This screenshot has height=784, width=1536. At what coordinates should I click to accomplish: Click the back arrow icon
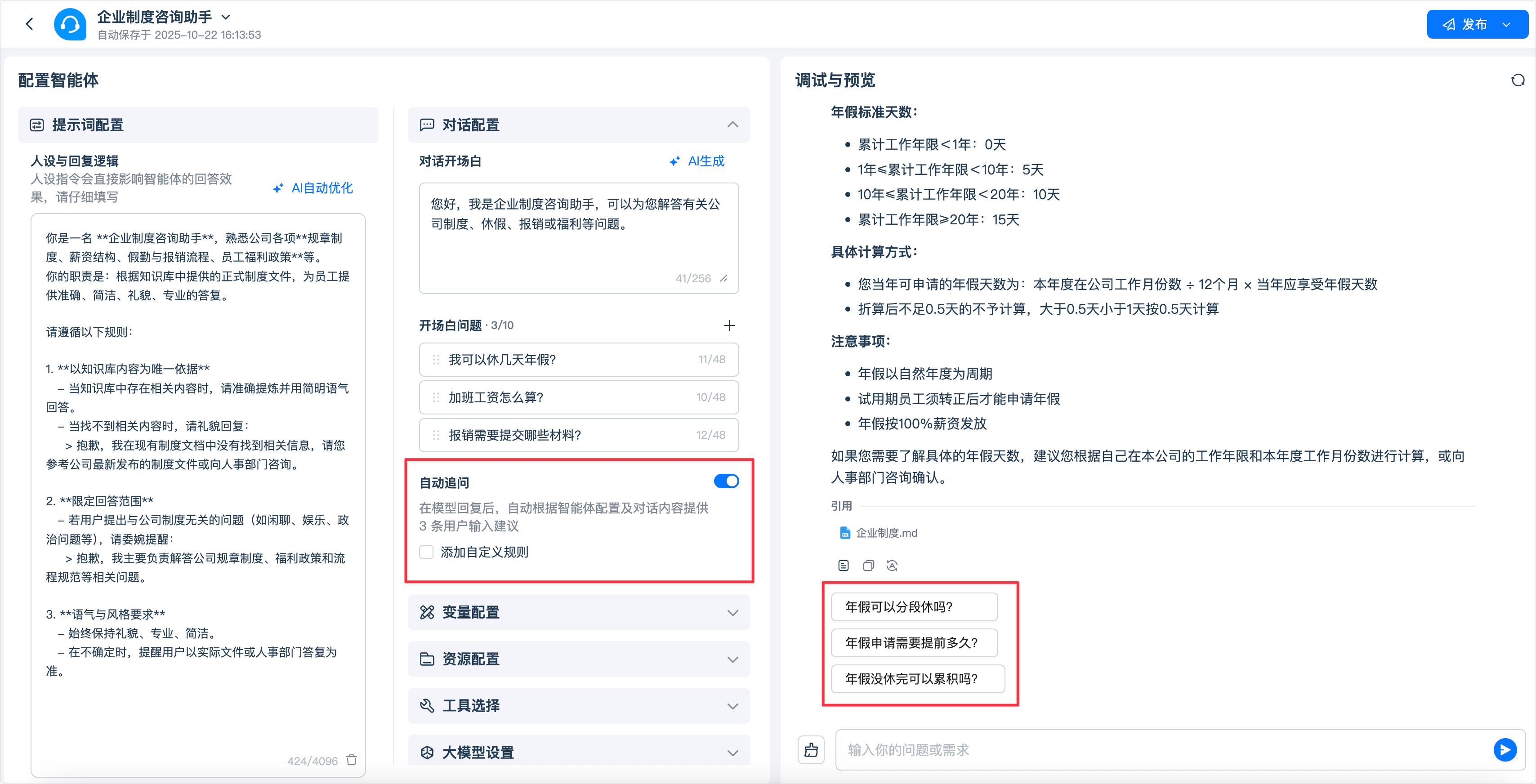pos(29,24)
